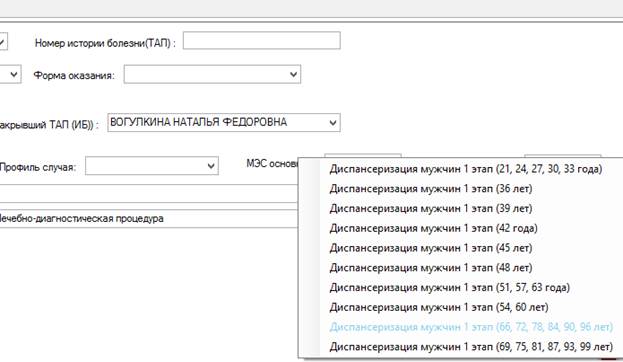The image size is (623, 362).
Task: Select highlighted option (66, 72, 78, 84, 90, 96 лет)
Action: coord(471,327)
